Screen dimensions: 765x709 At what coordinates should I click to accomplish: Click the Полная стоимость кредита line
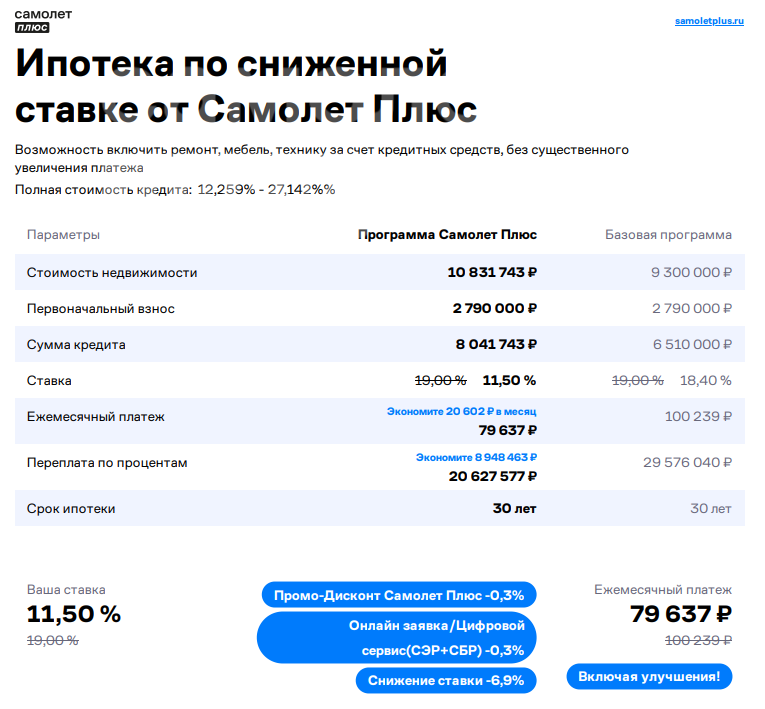point(175,189)
